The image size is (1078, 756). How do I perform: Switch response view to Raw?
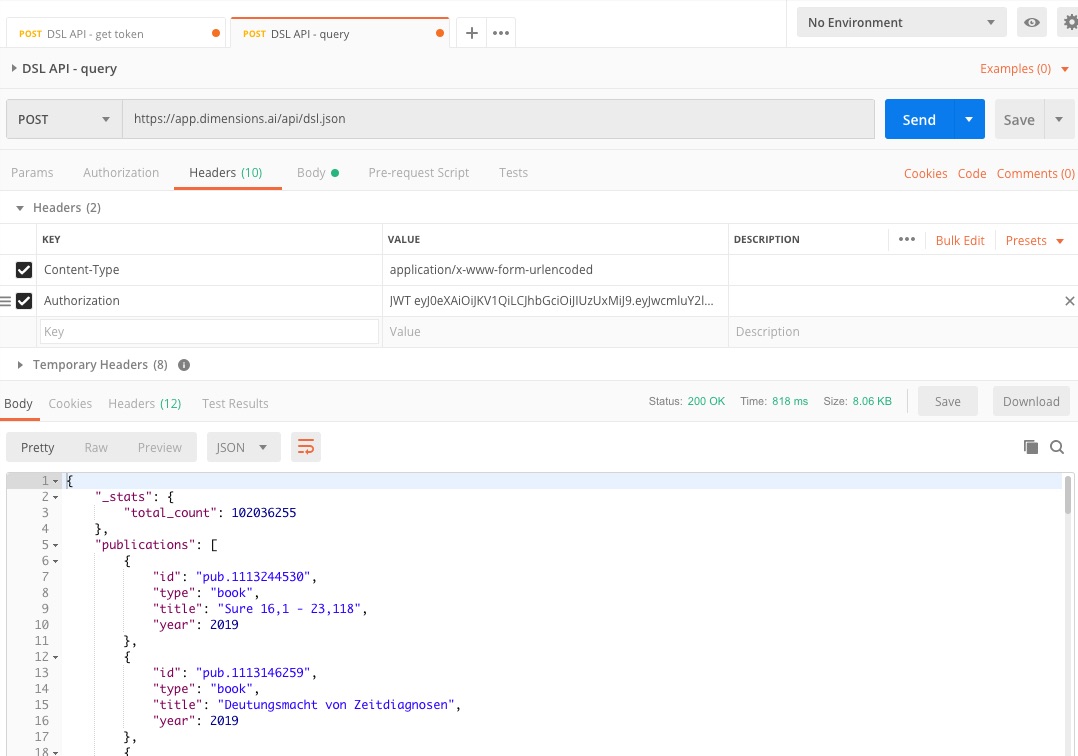tap(96, 447)
